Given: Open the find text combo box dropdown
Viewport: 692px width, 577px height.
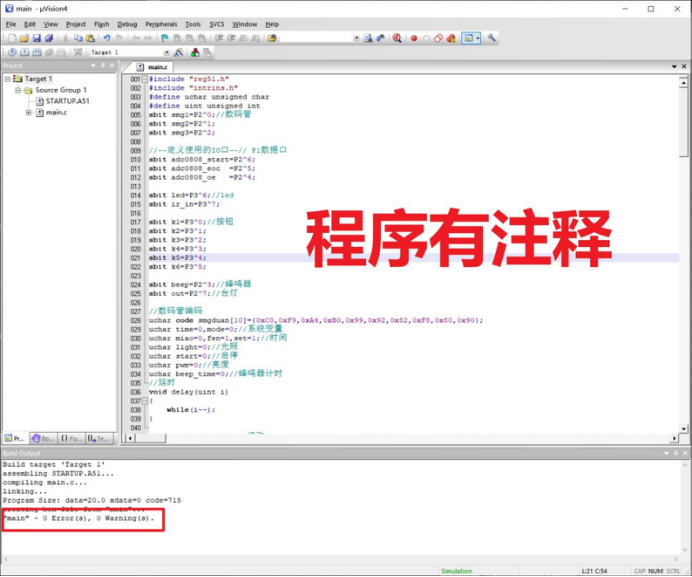Looking at the screenshot, I should [x=356, y=38].
